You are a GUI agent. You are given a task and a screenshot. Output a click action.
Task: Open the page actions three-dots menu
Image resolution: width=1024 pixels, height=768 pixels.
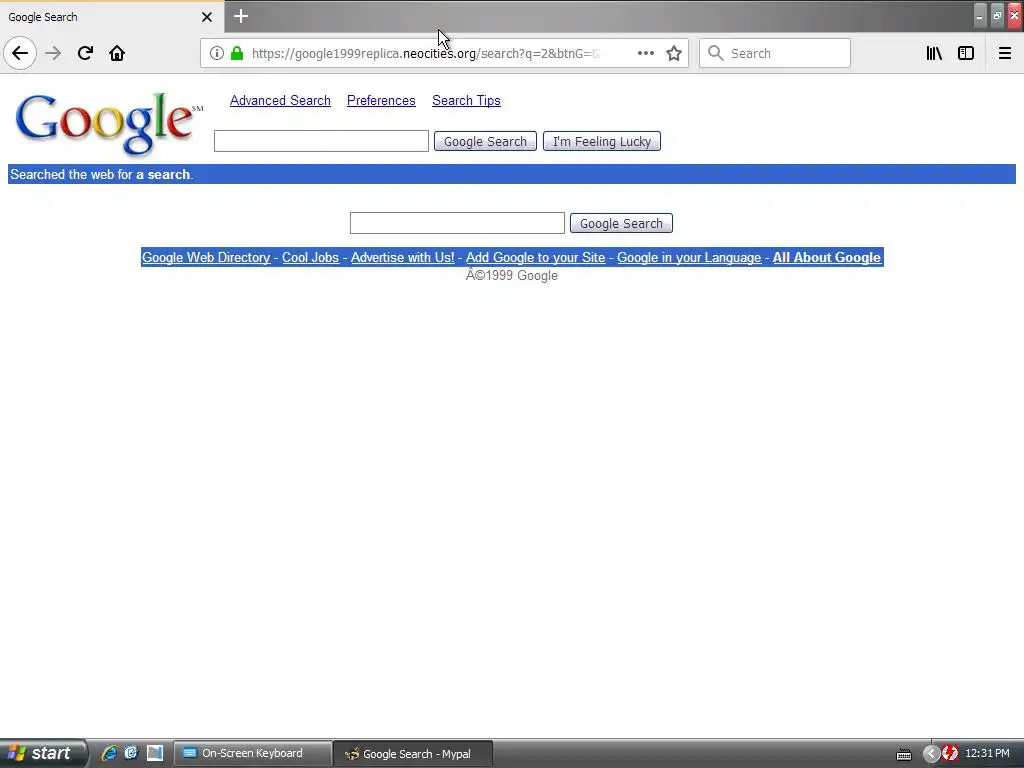645,53
